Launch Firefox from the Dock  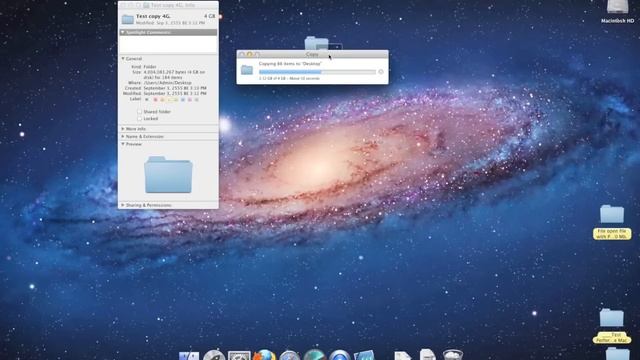pyautogui.click(x=264, y=355)
